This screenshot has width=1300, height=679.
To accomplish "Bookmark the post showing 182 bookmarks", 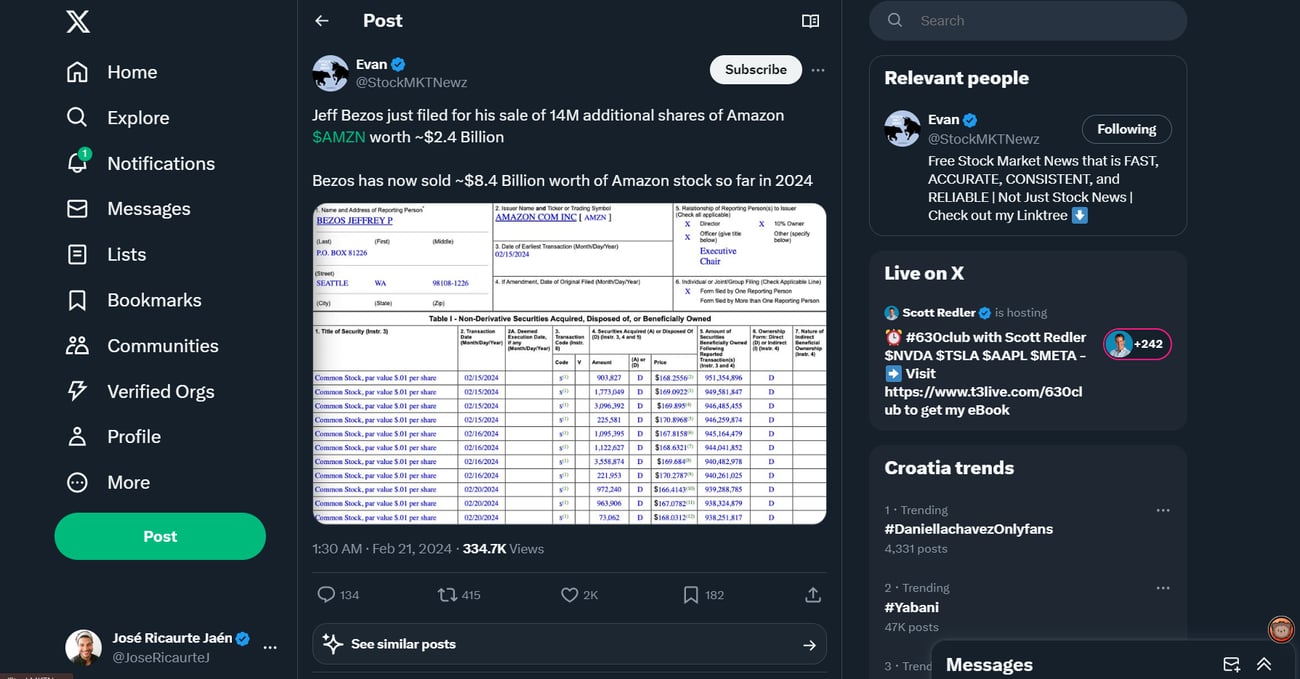I will 690,595.
